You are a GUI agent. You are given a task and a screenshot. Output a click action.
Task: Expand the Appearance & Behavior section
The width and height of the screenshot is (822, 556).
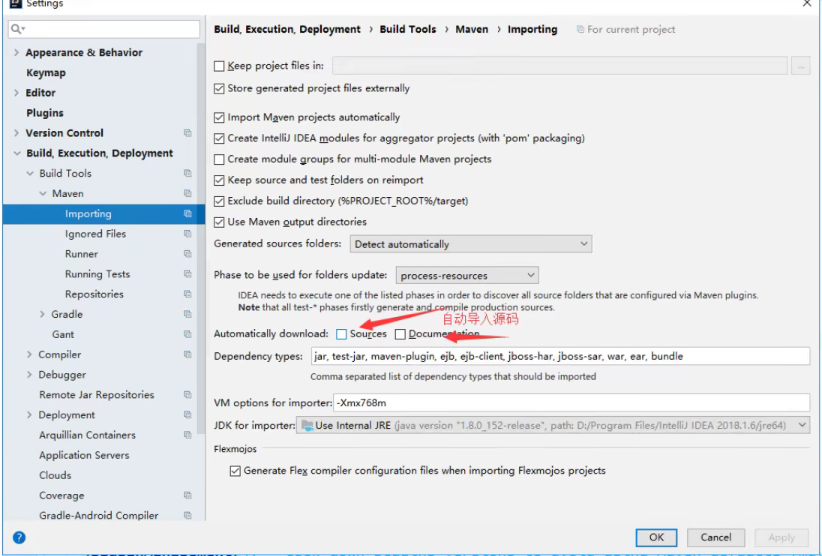click(16, 52)
